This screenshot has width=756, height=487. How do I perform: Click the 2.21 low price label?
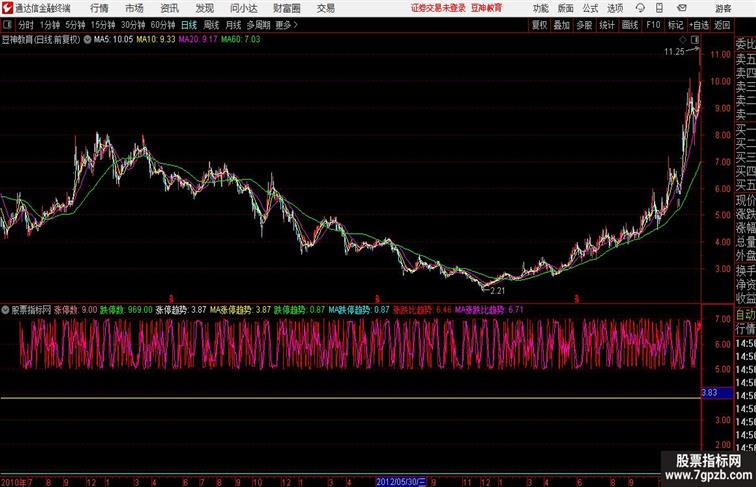498,291
